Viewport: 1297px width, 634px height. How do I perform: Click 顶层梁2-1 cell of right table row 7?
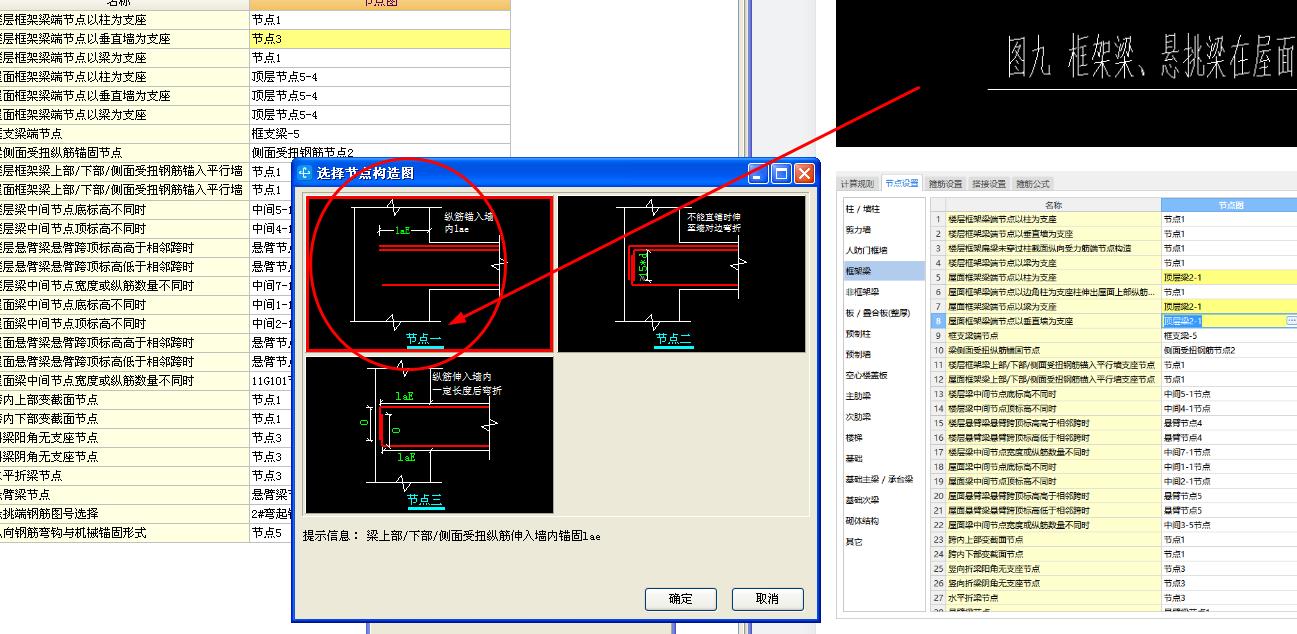(1229, 306)
